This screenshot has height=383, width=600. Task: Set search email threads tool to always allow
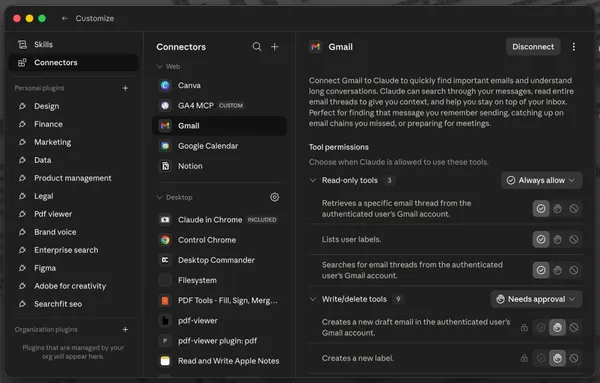coord(541,270)
